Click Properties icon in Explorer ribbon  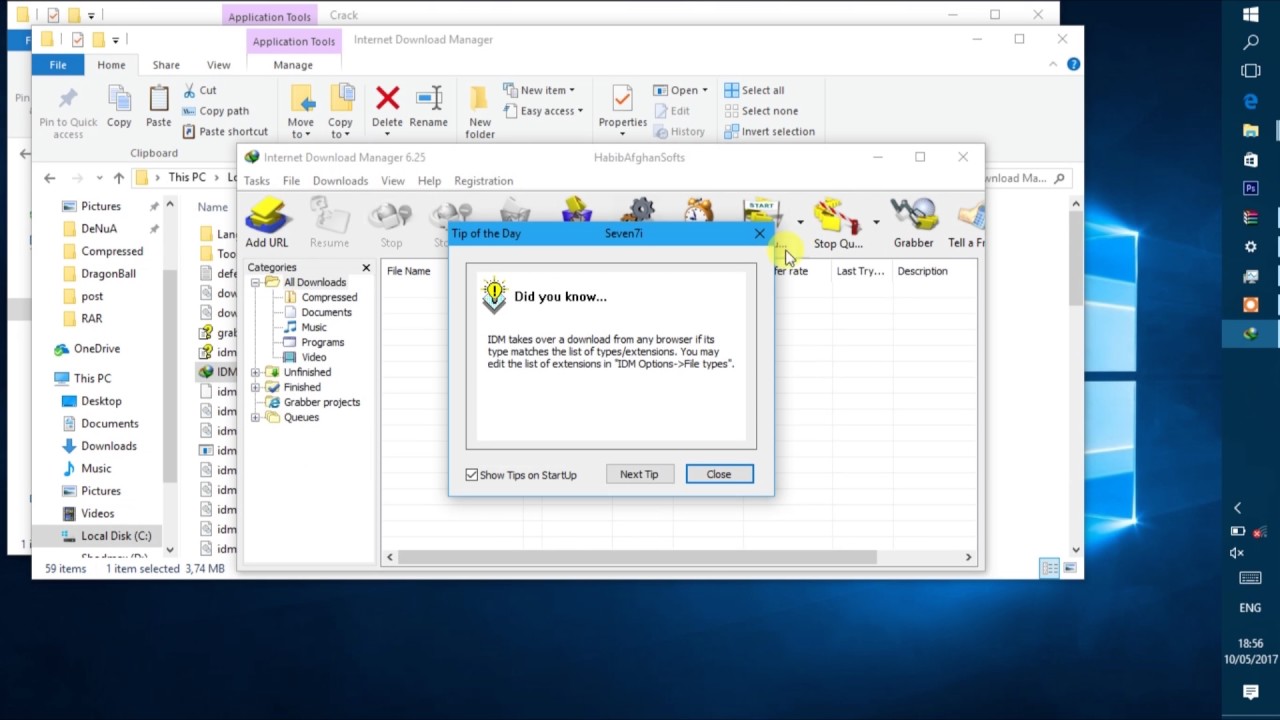(622, 110)
